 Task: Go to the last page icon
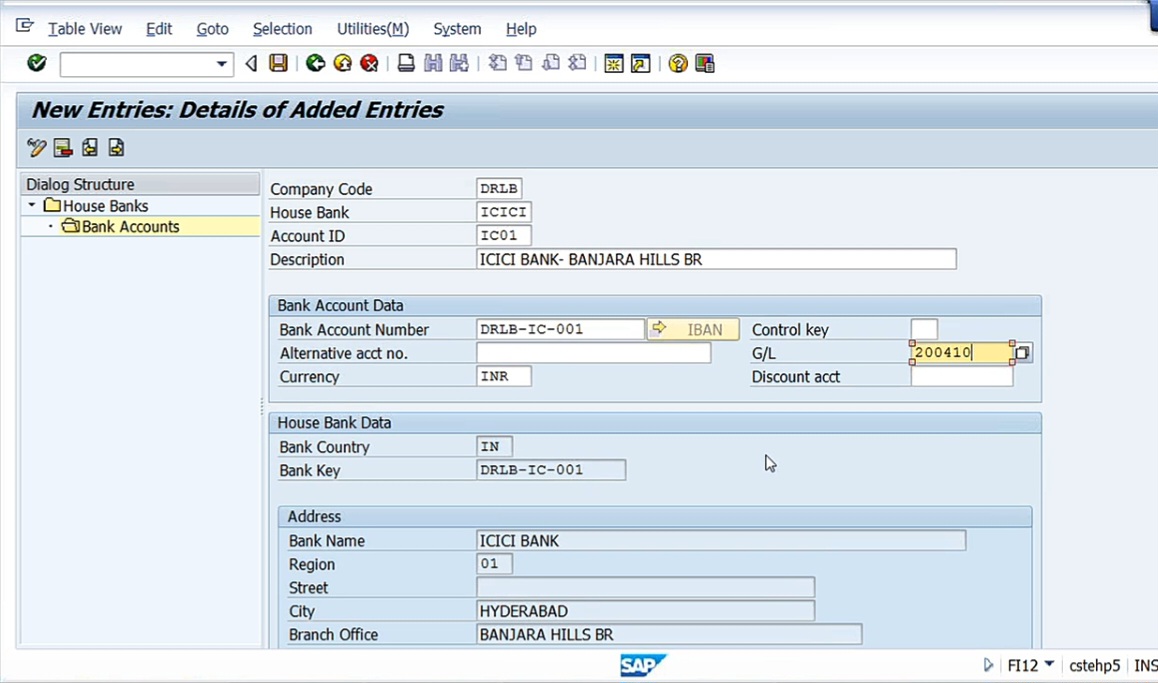click(x=578, y=64)
